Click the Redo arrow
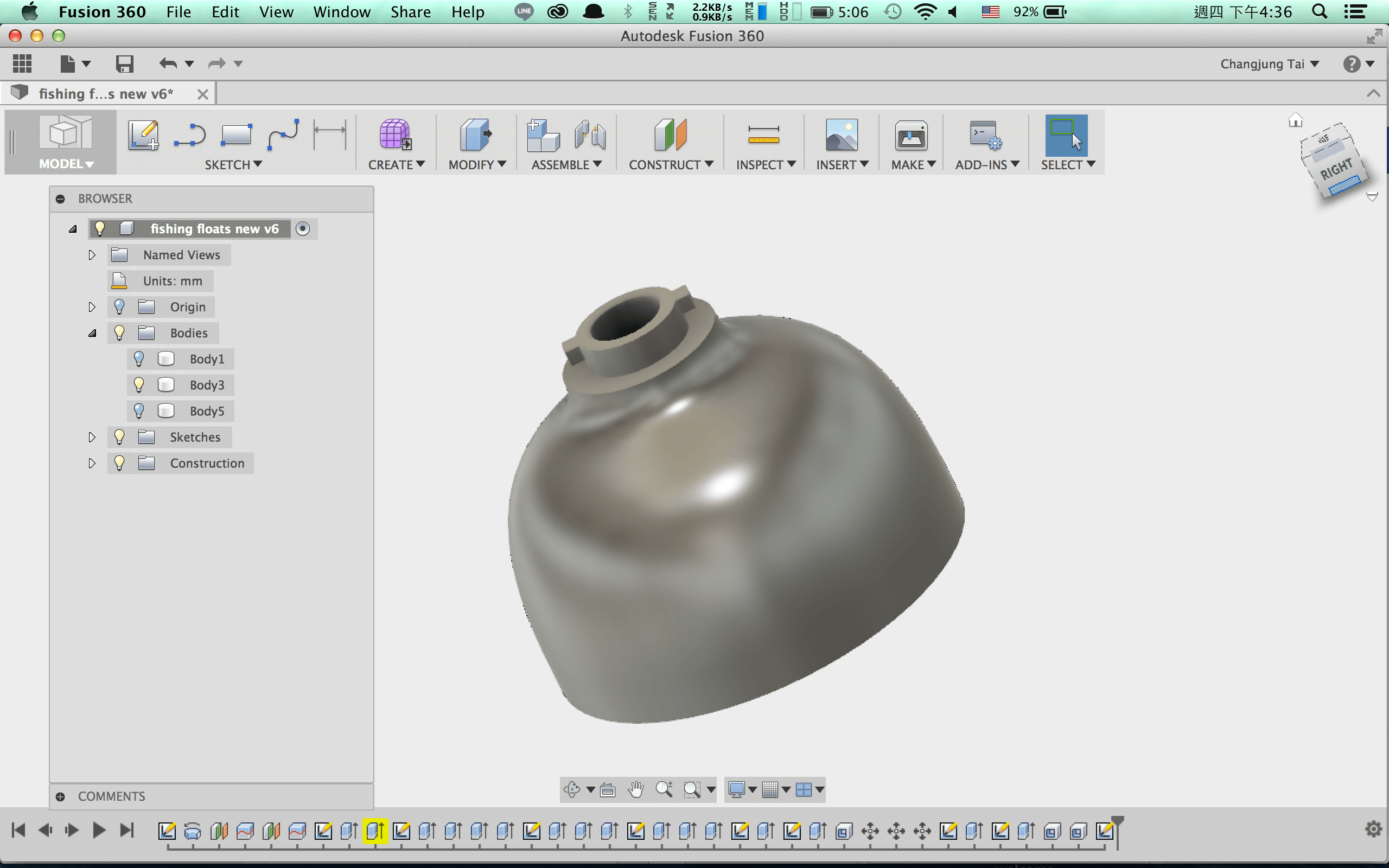Viewport: 1389px width, 868px height. point(216,63)
